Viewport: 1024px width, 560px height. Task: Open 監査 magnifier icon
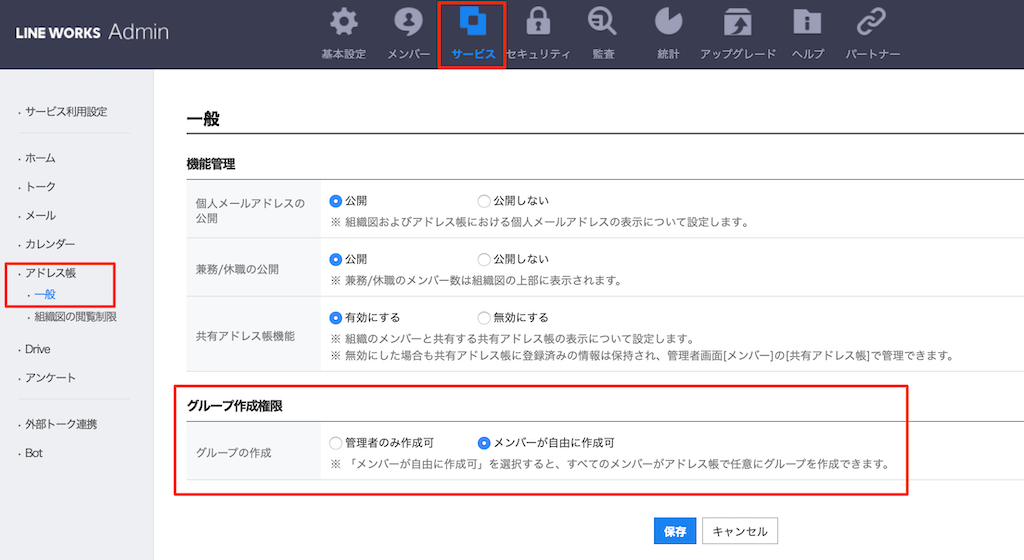click(x=602, y=22)
